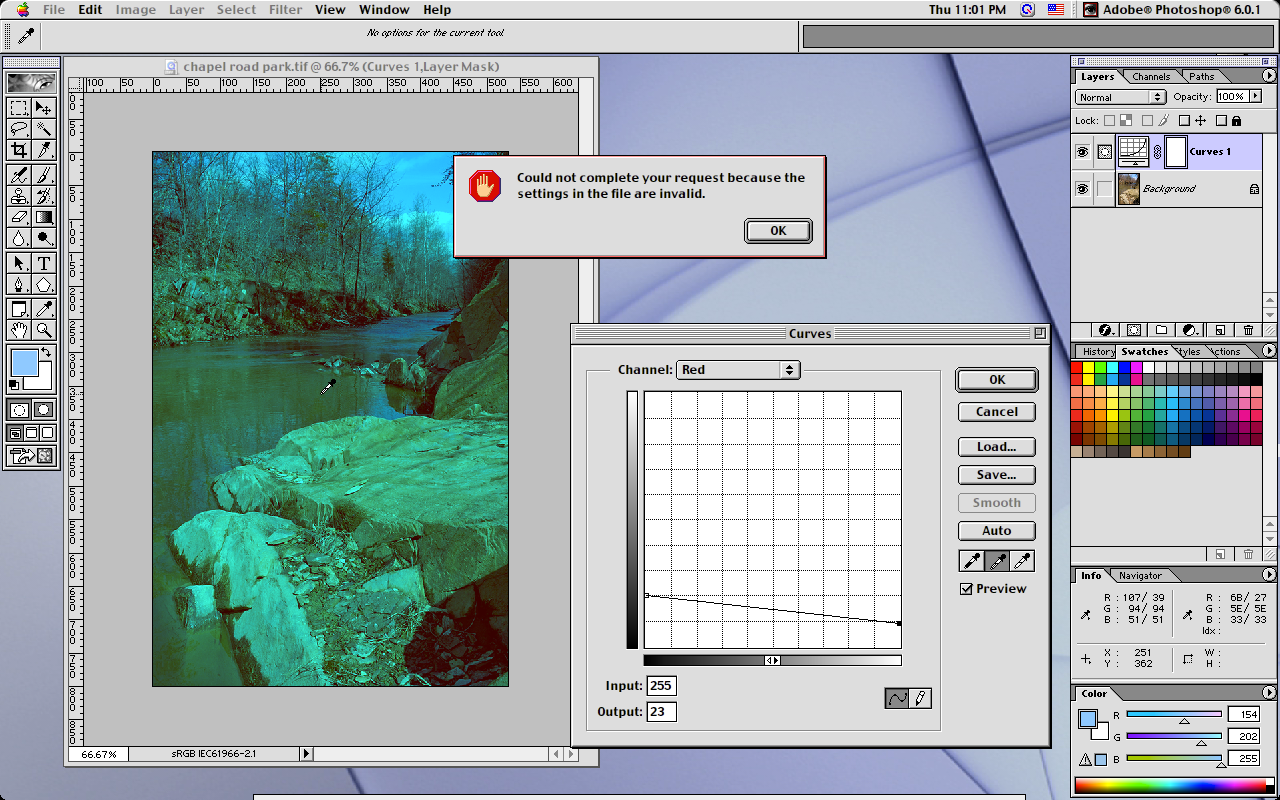Open the Opacity slider arrow
Image resolution: width=1280 pixels, height=800 pixels.
pos(1254,97)
